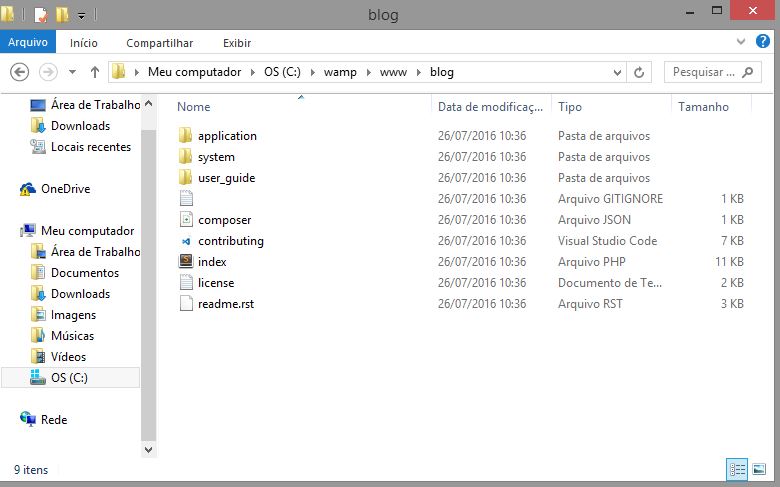Click the help question mark icon
Screen dimensions: 780x487
coord(765,42)
